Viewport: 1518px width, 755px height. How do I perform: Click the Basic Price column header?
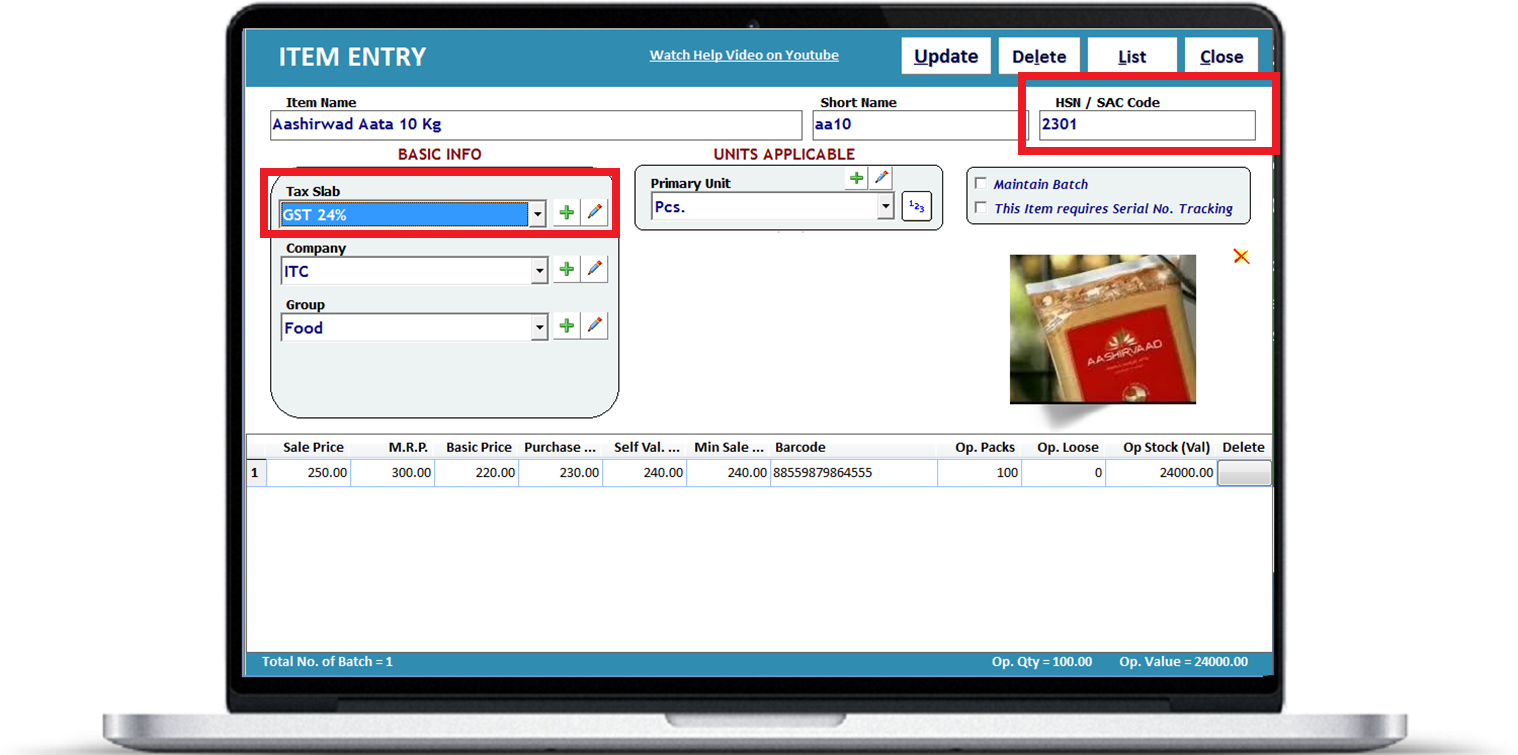[479, 447]
